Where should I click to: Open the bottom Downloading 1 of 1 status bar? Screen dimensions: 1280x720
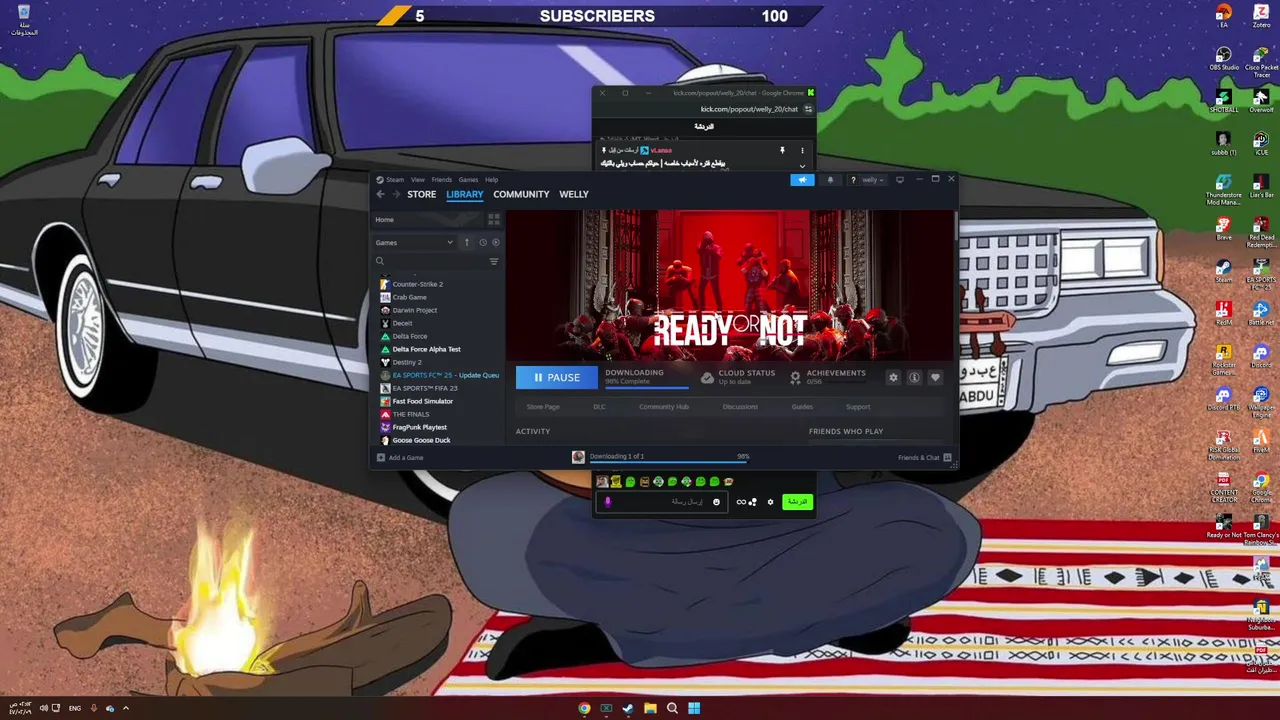point(660,457)
